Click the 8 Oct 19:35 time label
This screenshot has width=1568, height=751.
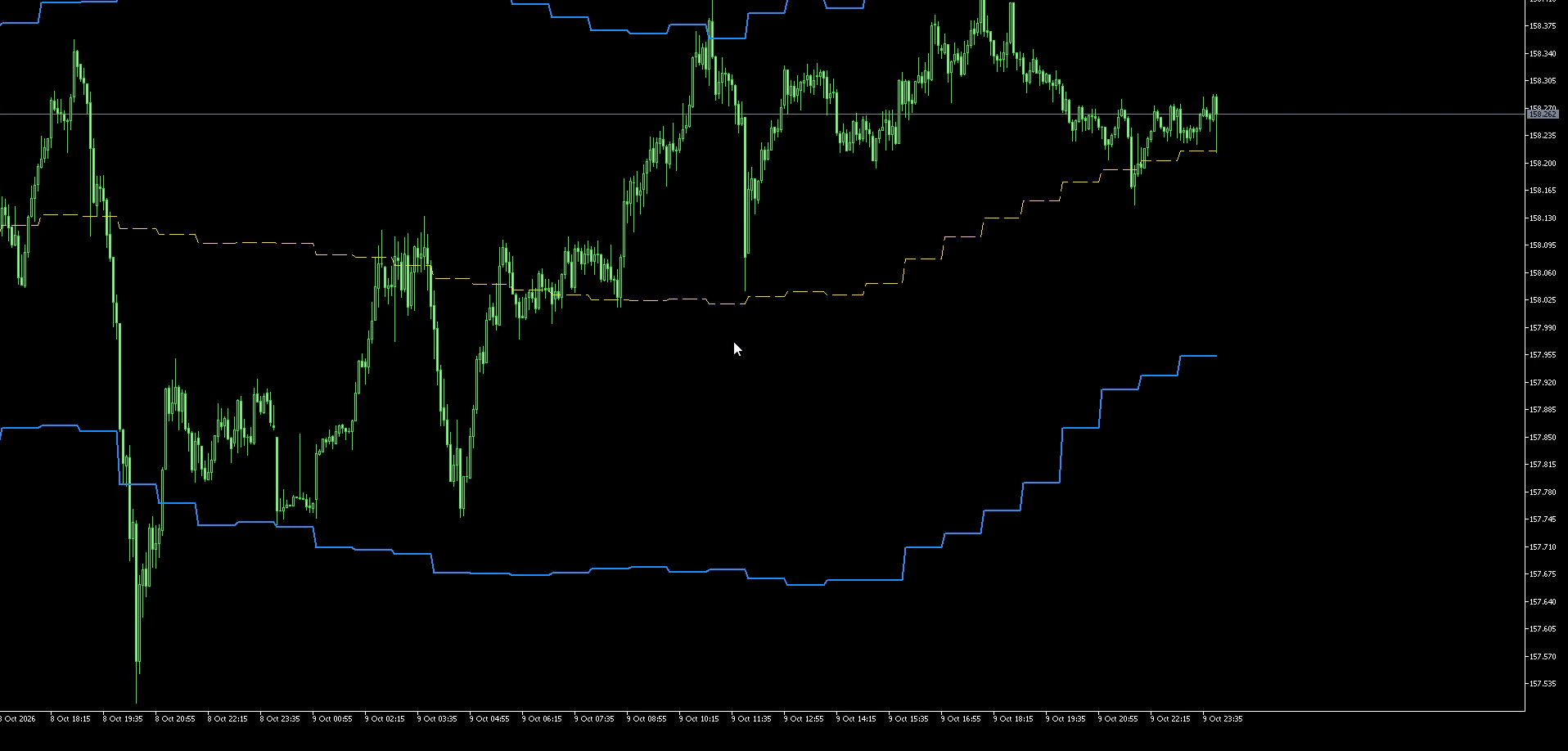click(x=123, y=719)
